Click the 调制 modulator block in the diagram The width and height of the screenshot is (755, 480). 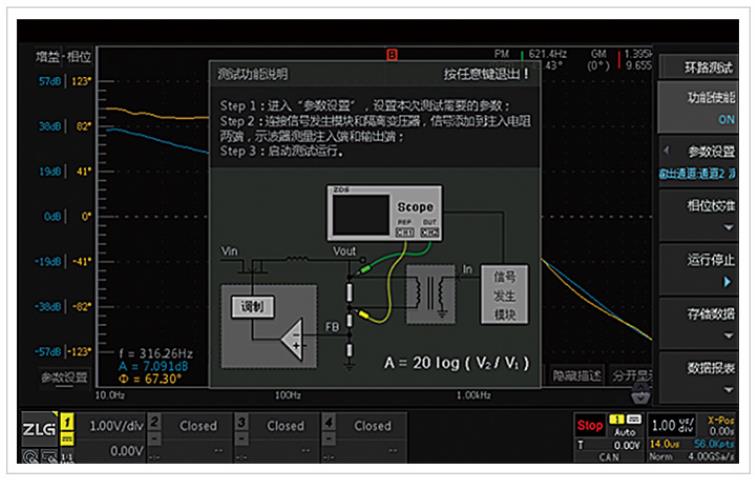tap(252, 307)
